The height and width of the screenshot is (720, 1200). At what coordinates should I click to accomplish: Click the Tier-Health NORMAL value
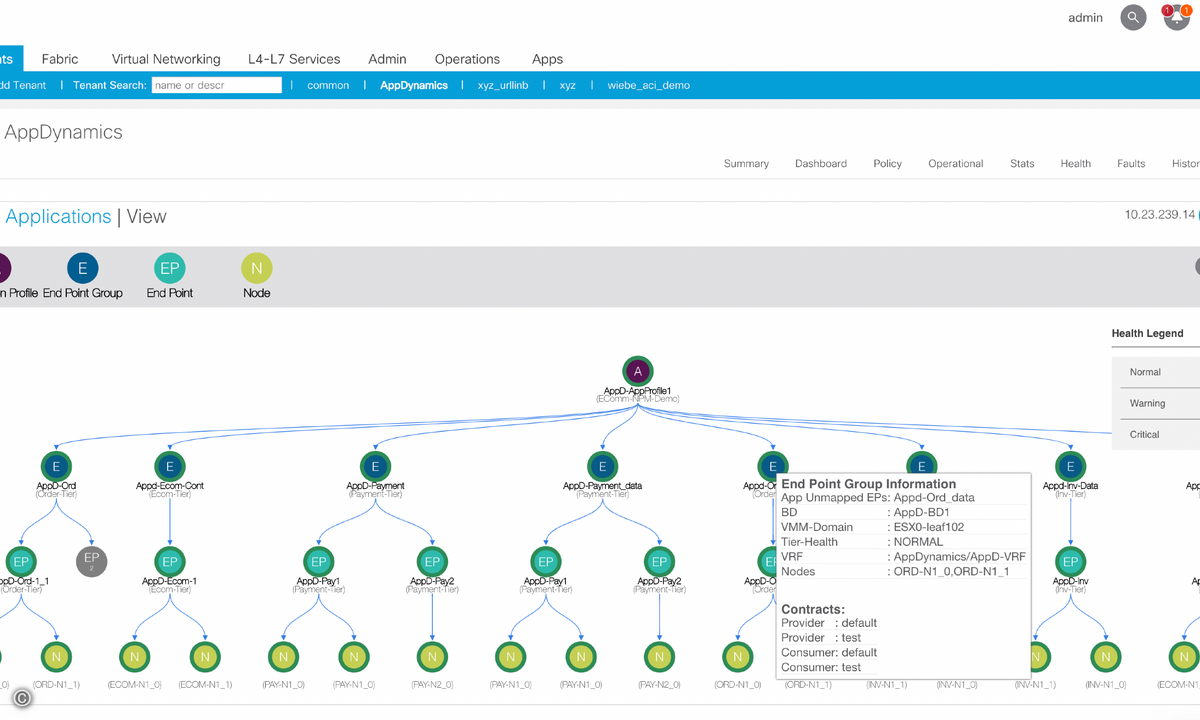[918, 542]
